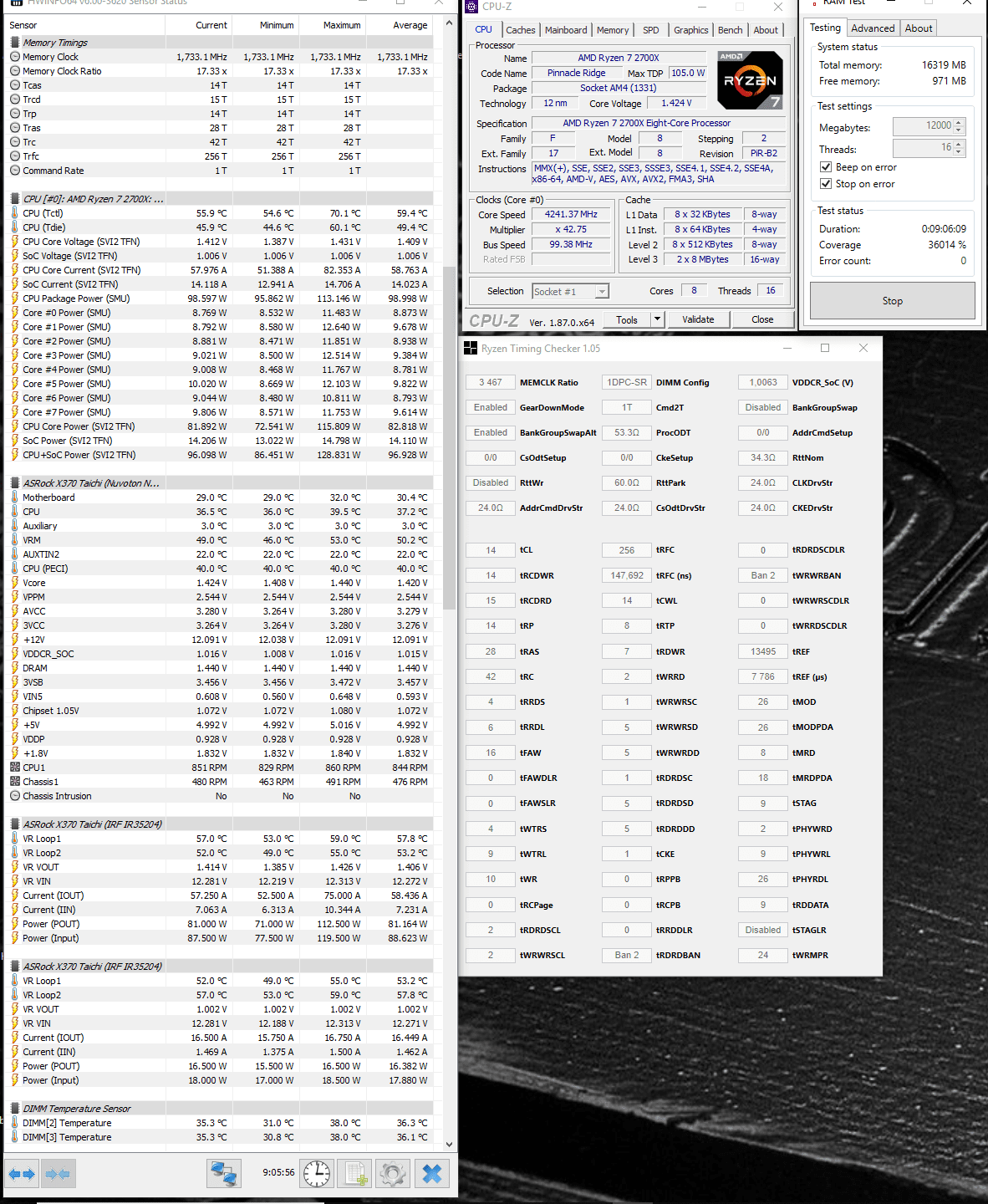Screen dimensions: 988x1204
Task: Click the DIMM Temperature Sensor group icon
Action: coord(15,1109)
